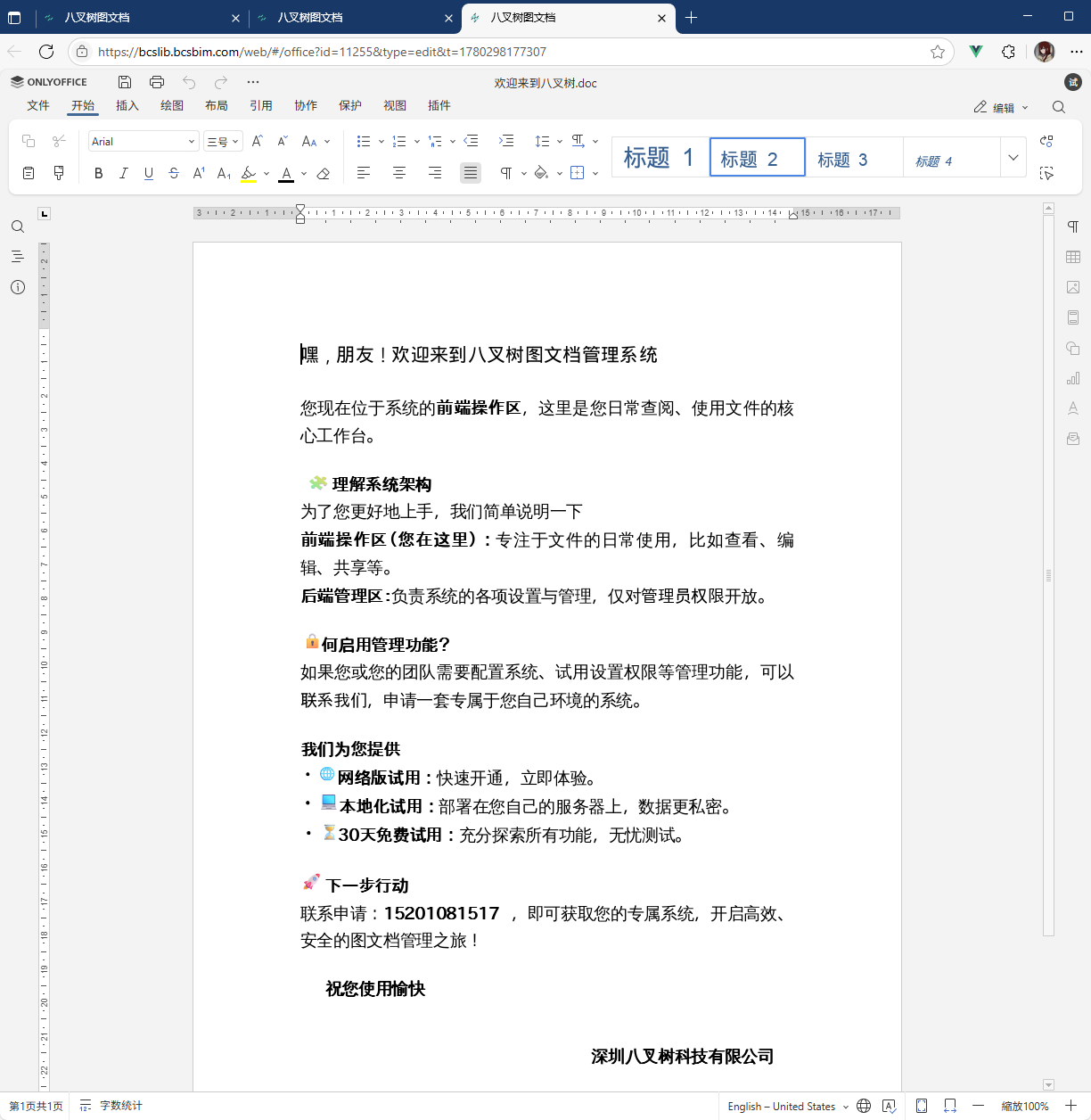Cut selection with the scissors icon
This screenshot has width=1091, height=1120.
point(59,141)
